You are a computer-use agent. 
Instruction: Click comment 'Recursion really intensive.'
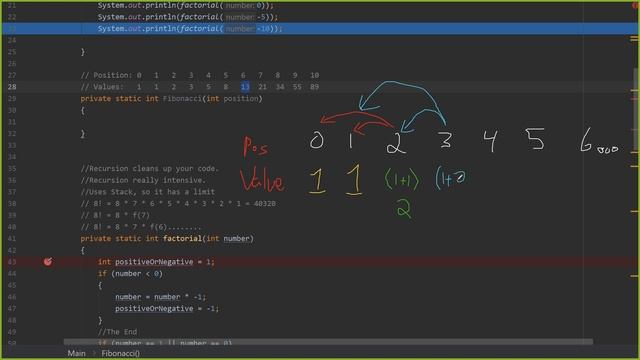(x=143, y=180)
